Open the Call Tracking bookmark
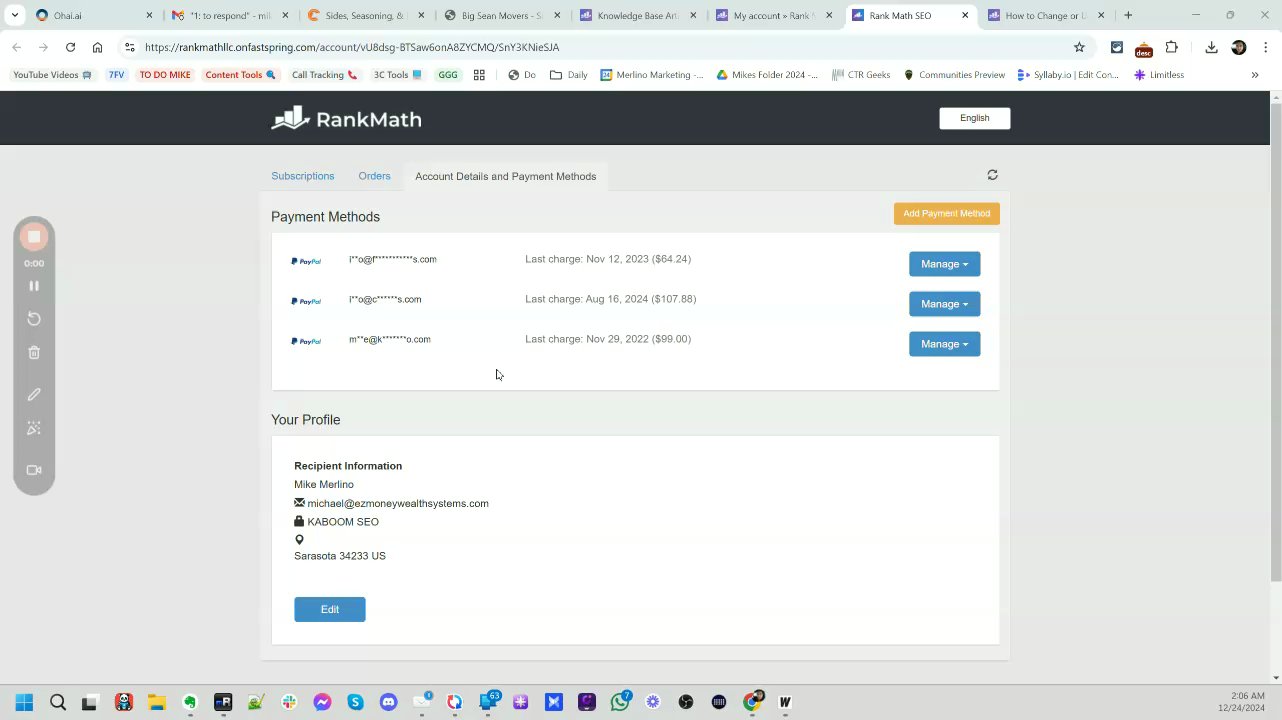The image size is (1282, 720). click(324, 75)
